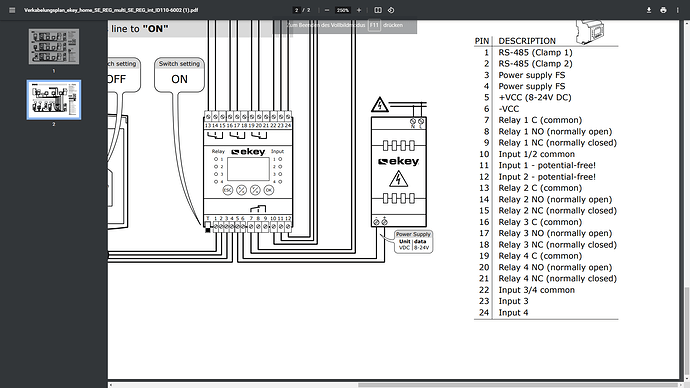Open page 2 thumbnail
The width and height of the screenshot is (690, 388).
pos(54,100)
